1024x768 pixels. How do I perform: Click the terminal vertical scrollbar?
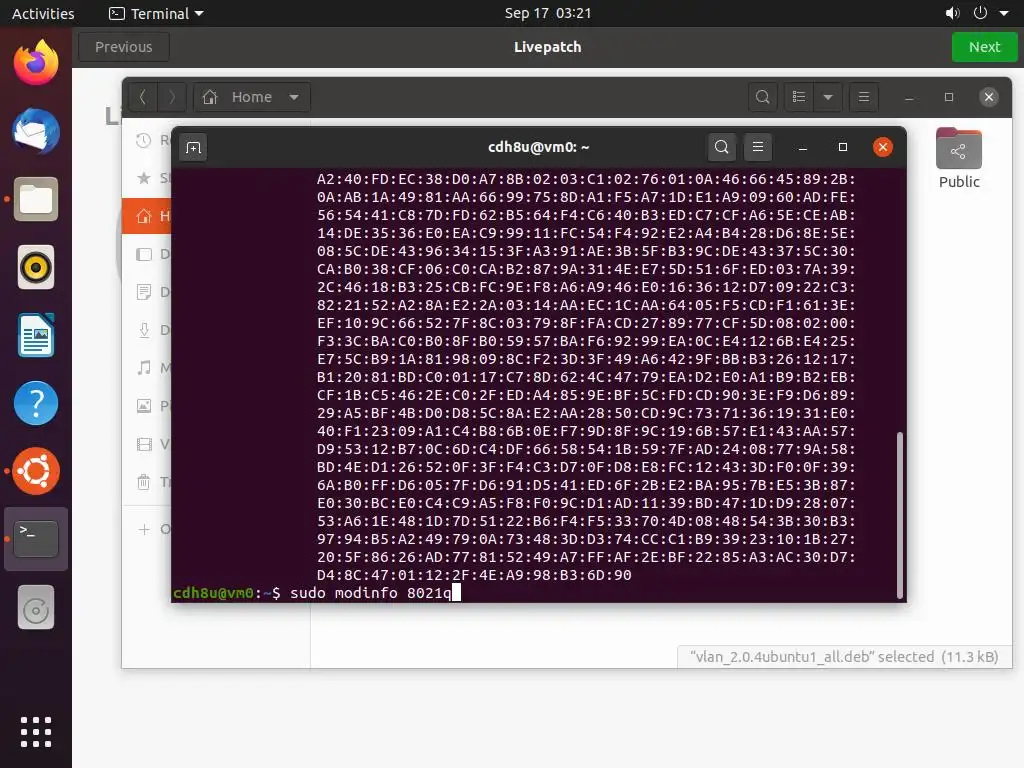pyautogui.click(x=899, y=515)
